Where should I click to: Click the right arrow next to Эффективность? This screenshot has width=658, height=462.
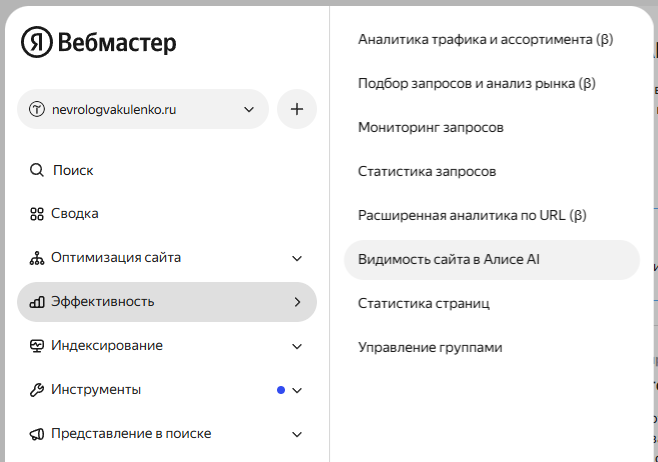pos(298,302)
